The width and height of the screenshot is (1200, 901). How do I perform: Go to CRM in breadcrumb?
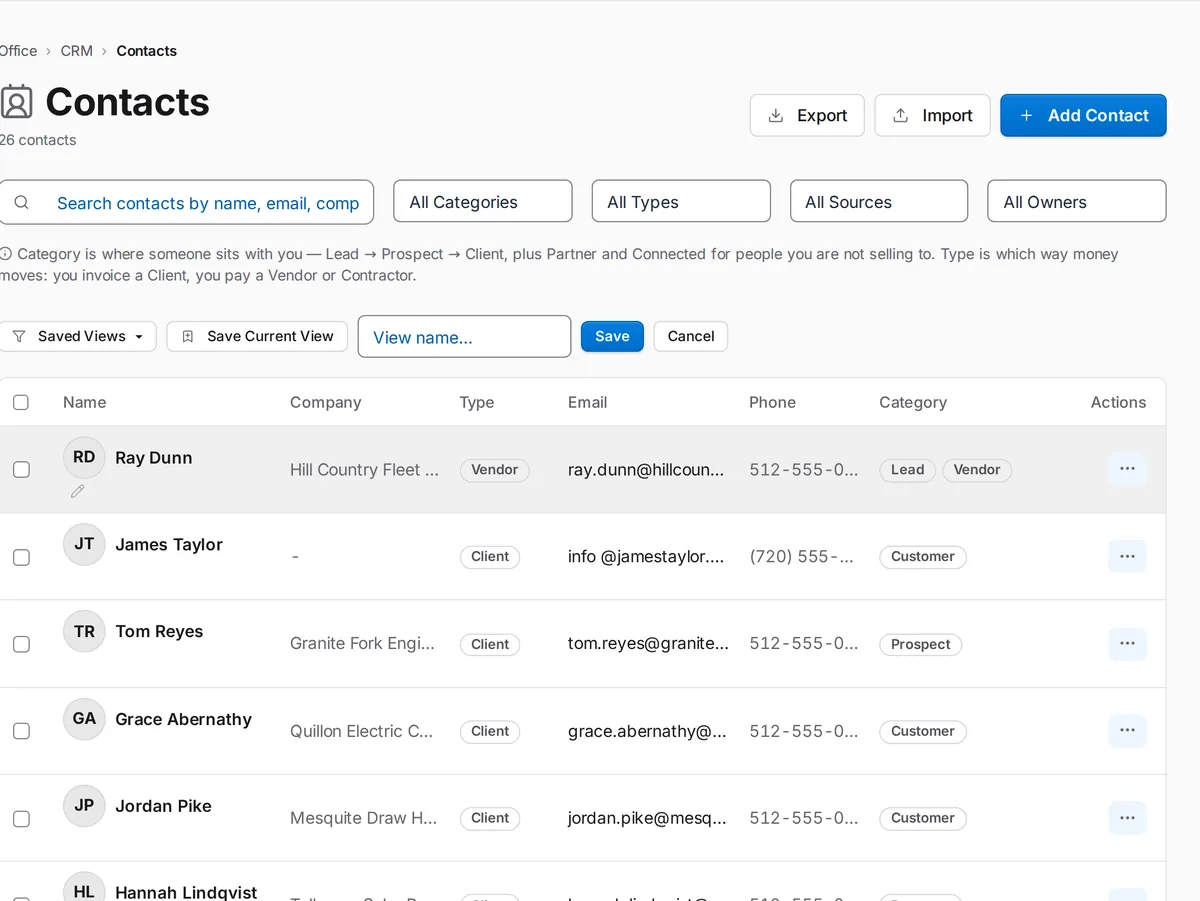click(x=77, y=51)
